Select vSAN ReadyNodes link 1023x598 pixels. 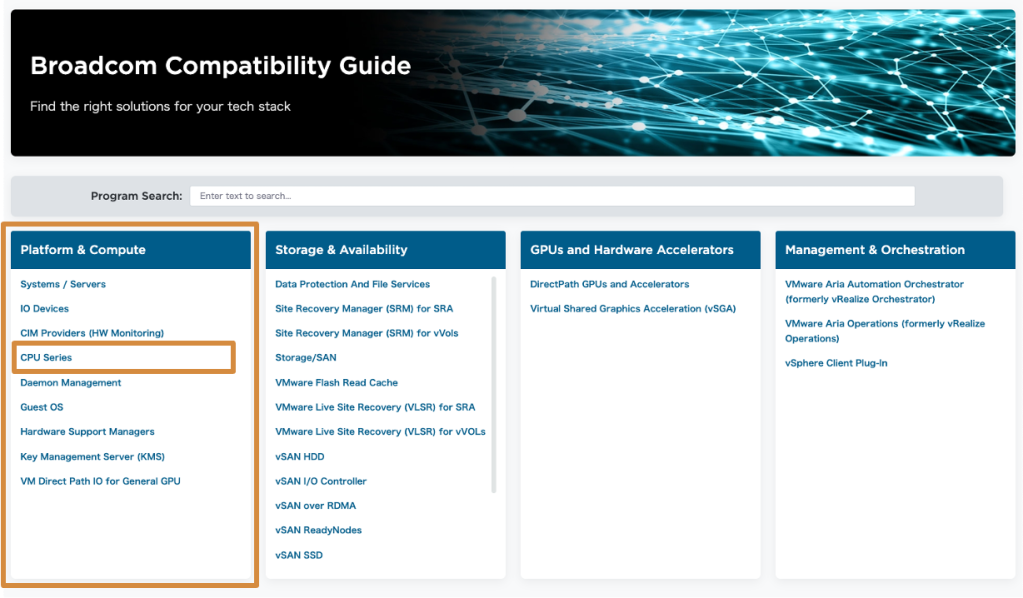[x=318, y=530]
